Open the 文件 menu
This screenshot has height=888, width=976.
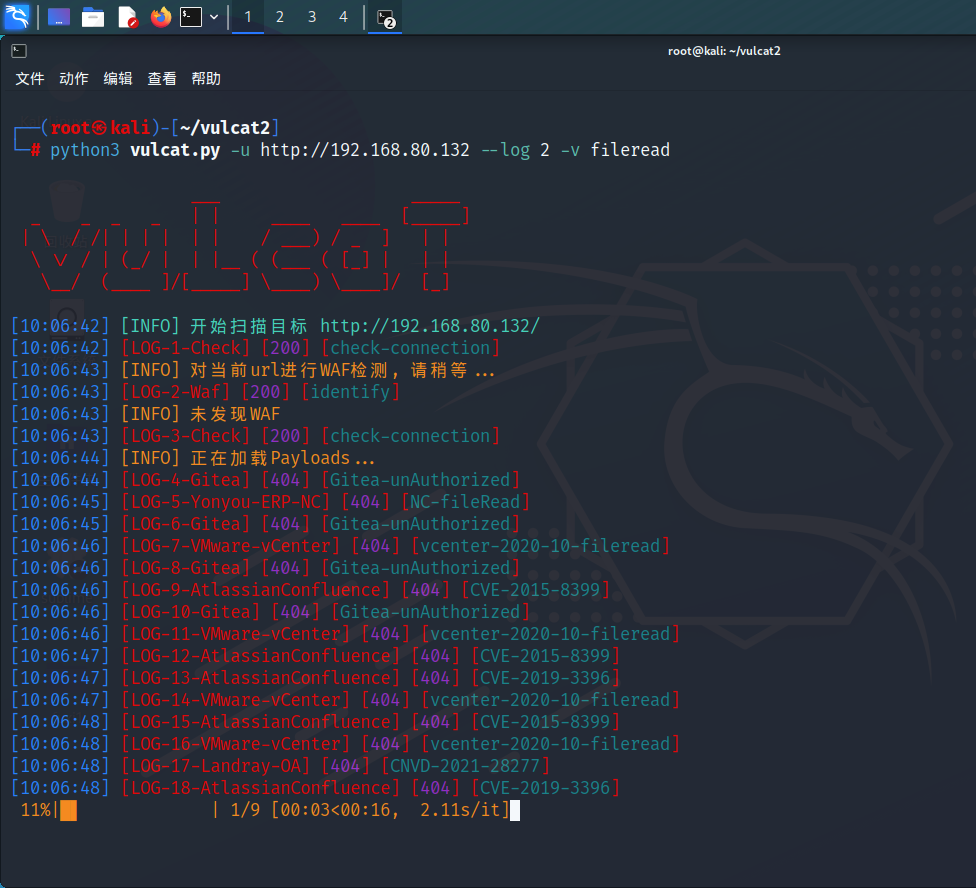tap(30, 79)
